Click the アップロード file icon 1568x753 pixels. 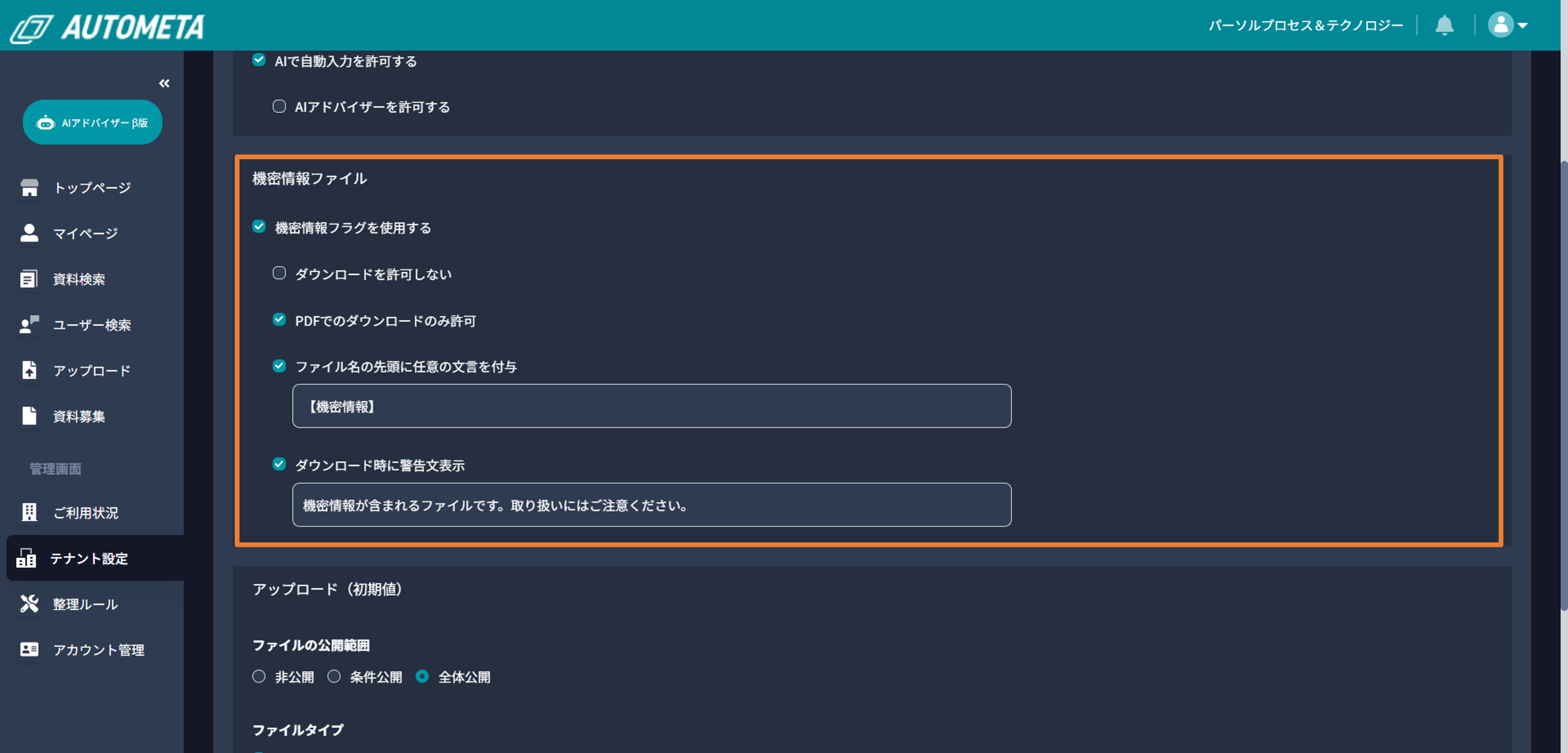coord(29,370)
